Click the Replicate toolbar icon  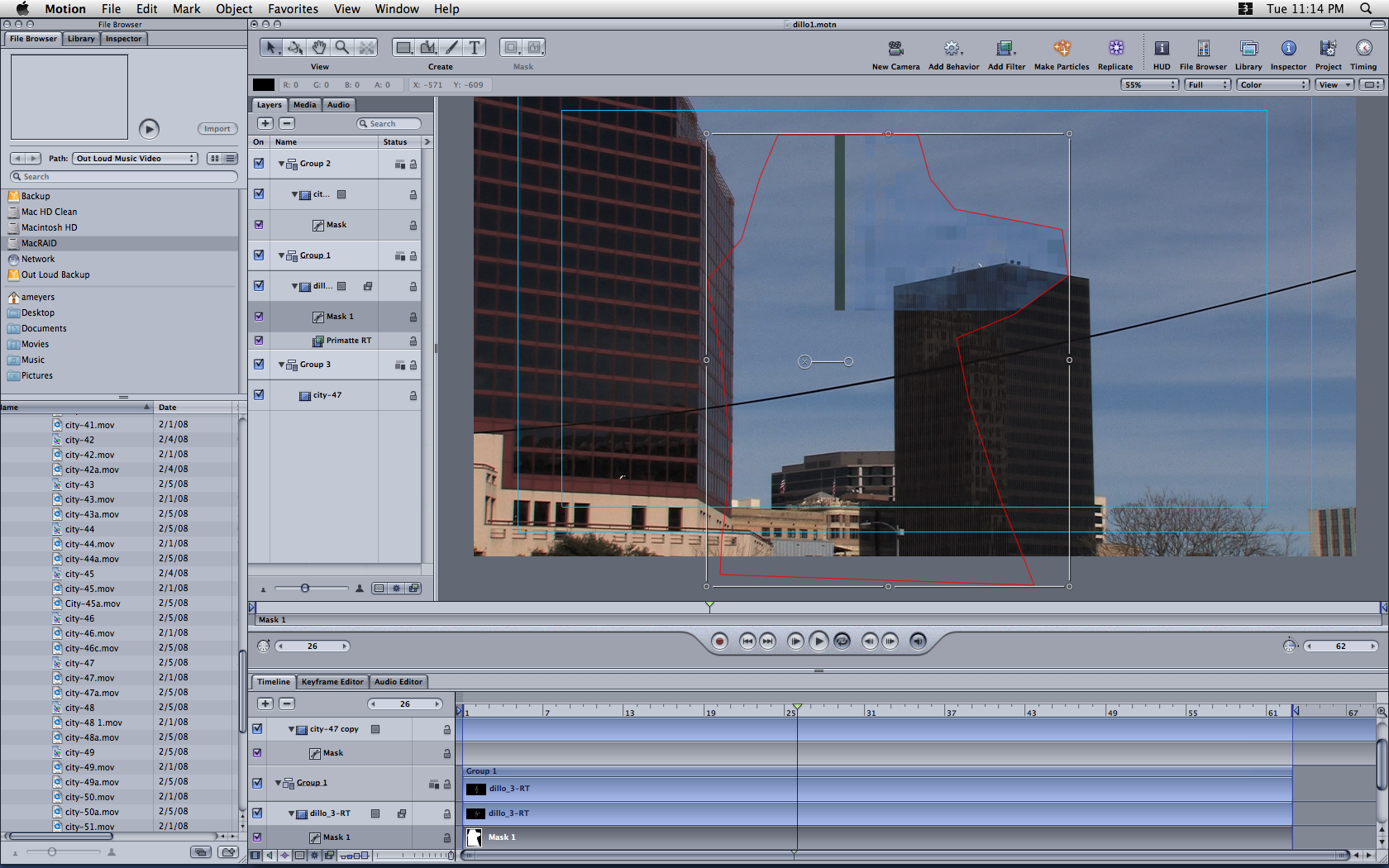[x=1115, y=49]
